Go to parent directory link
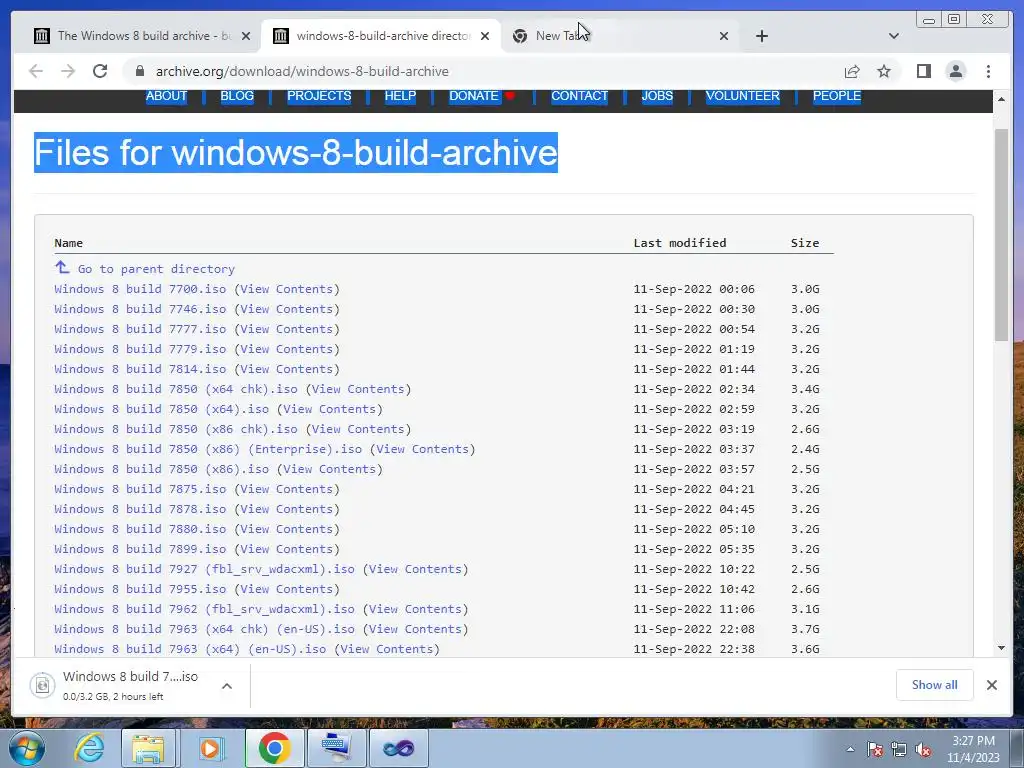Image resolution: width=1024 pixels, height=768 pixels. click(x=156, y=269)
